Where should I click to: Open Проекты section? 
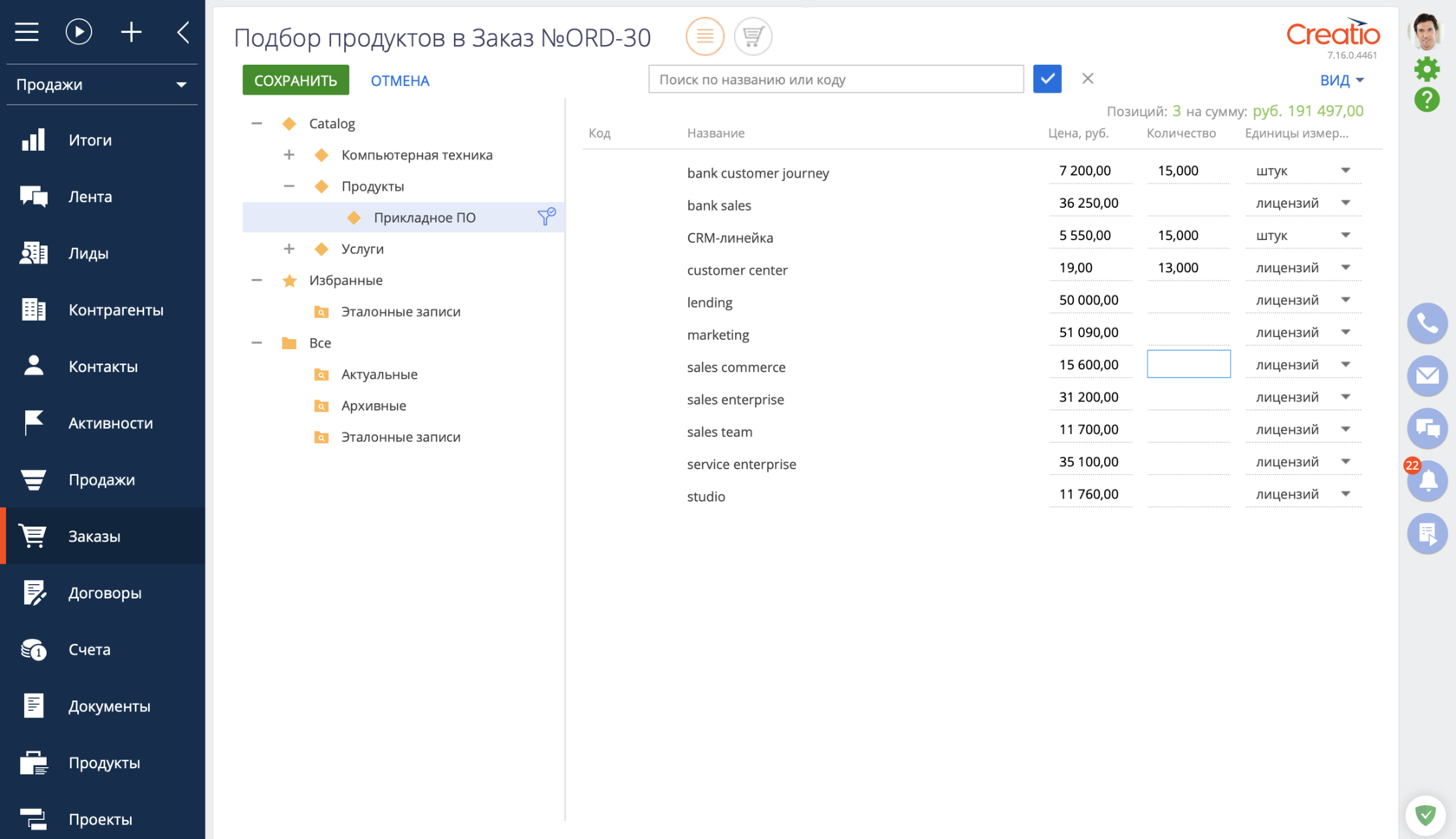(x=102, y=819)
